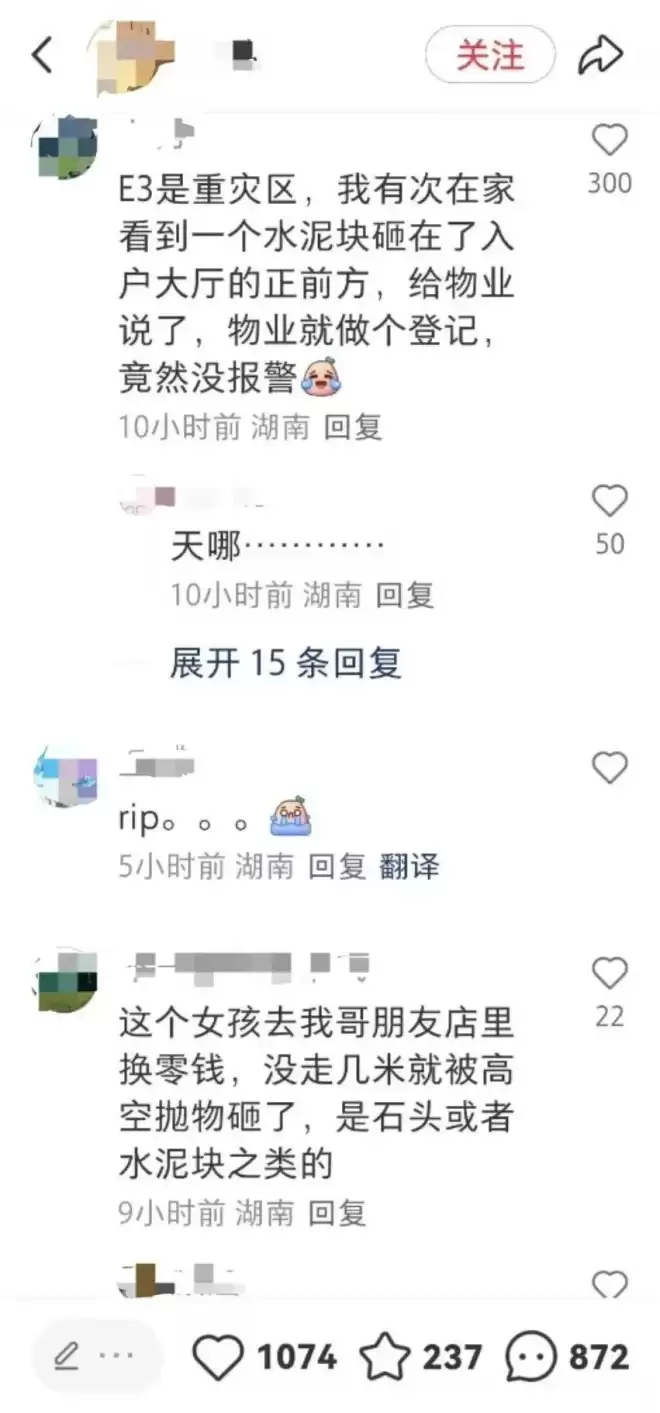This screenshot has width=660, height=1413.
Task: Follow the author with 关注 button
Action: pyautogui.click(x=490, y=55)
